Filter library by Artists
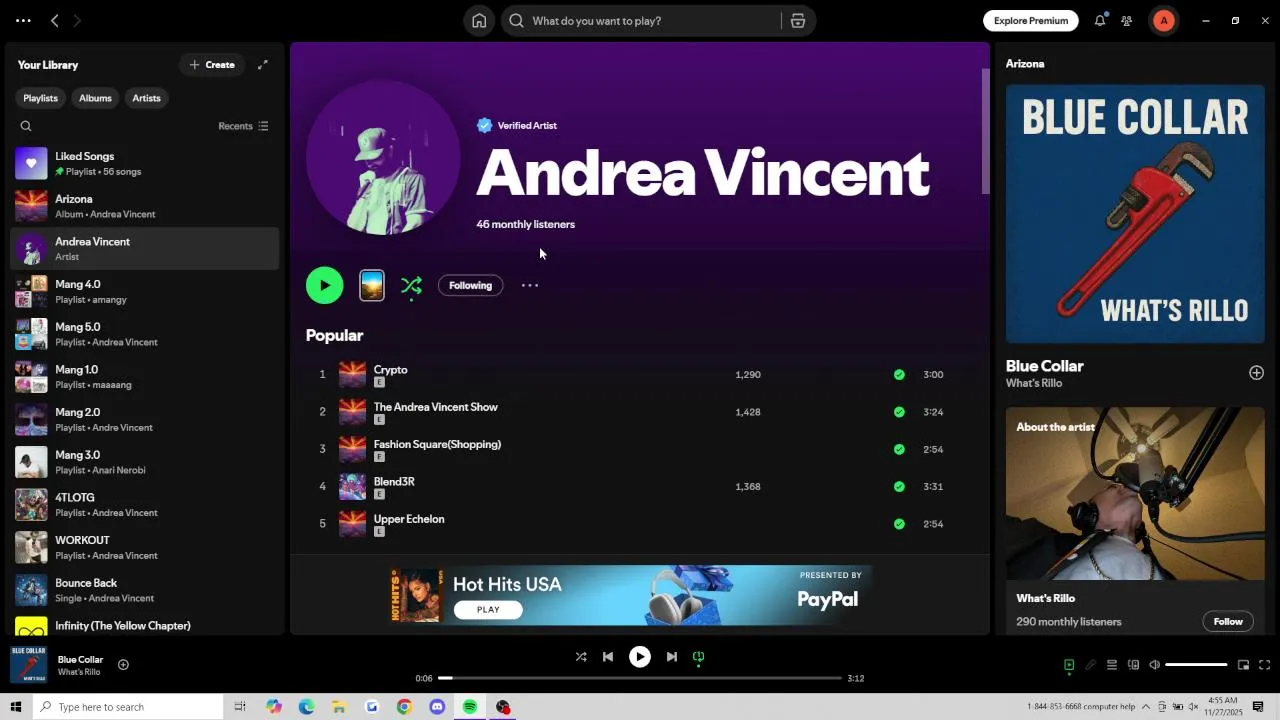The image size is (1280, 720). tap(146, 98)
